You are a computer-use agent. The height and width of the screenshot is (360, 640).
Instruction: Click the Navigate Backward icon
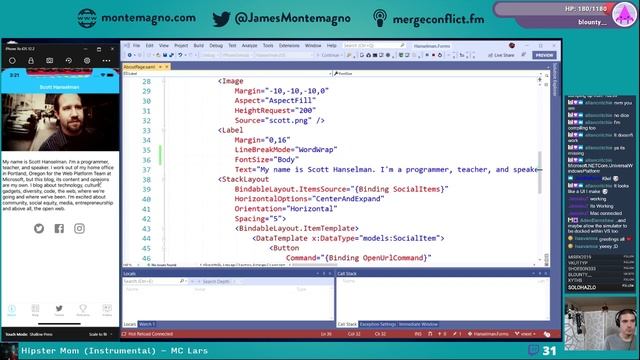pos(130,55)
